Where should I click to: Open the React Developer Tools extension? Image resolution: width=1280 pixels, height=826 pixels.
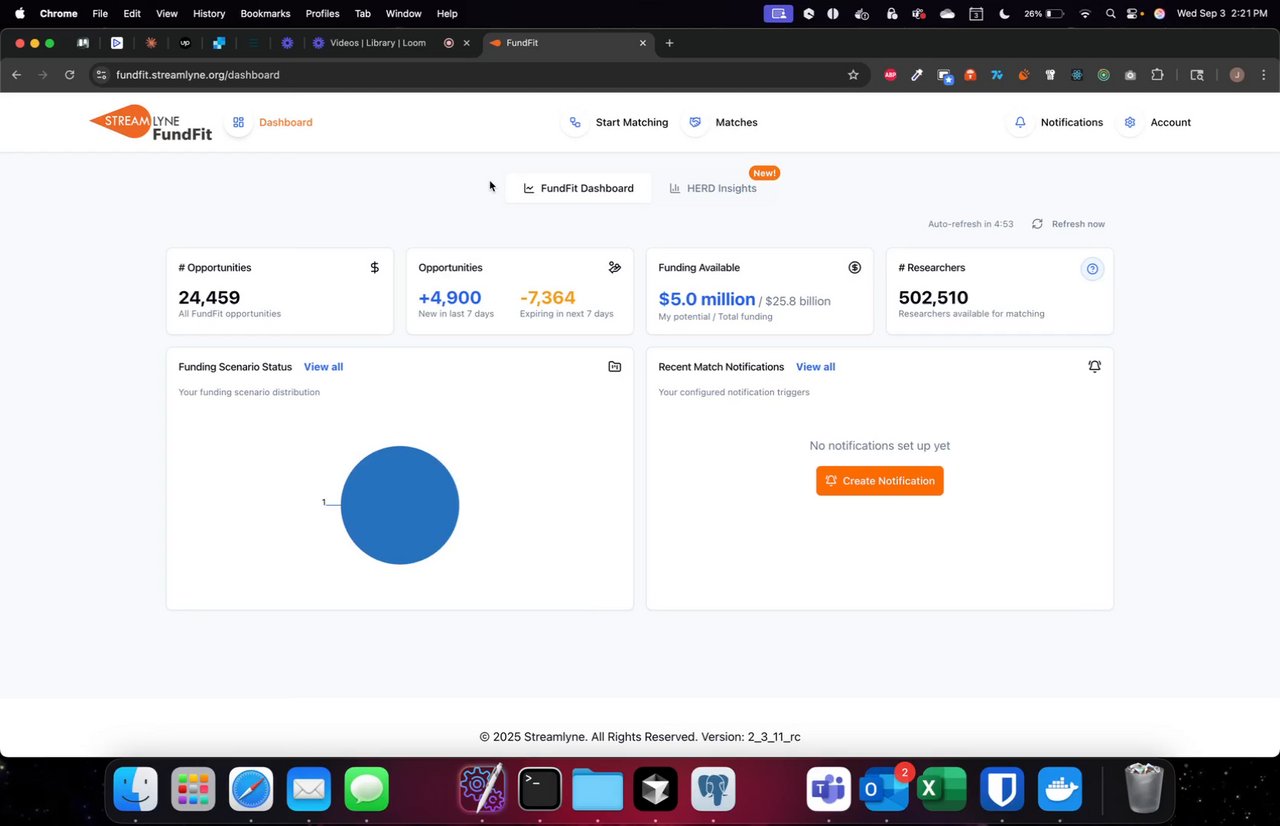(x=1077, y=75)
